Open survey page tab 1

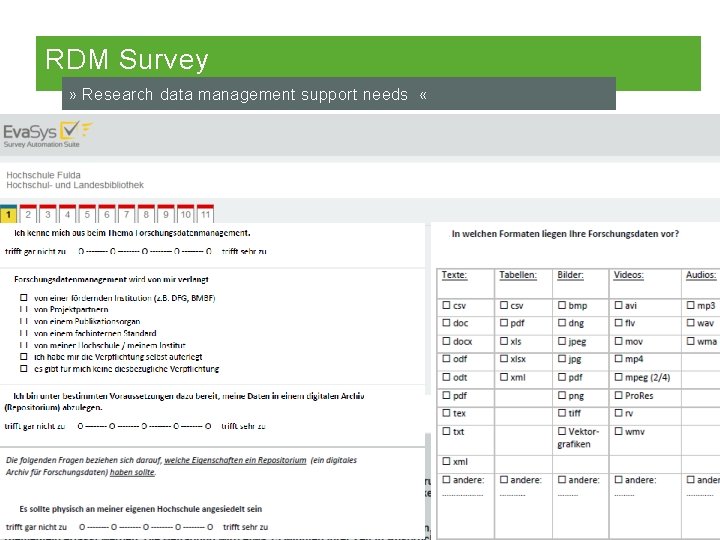tap(8, 214)
